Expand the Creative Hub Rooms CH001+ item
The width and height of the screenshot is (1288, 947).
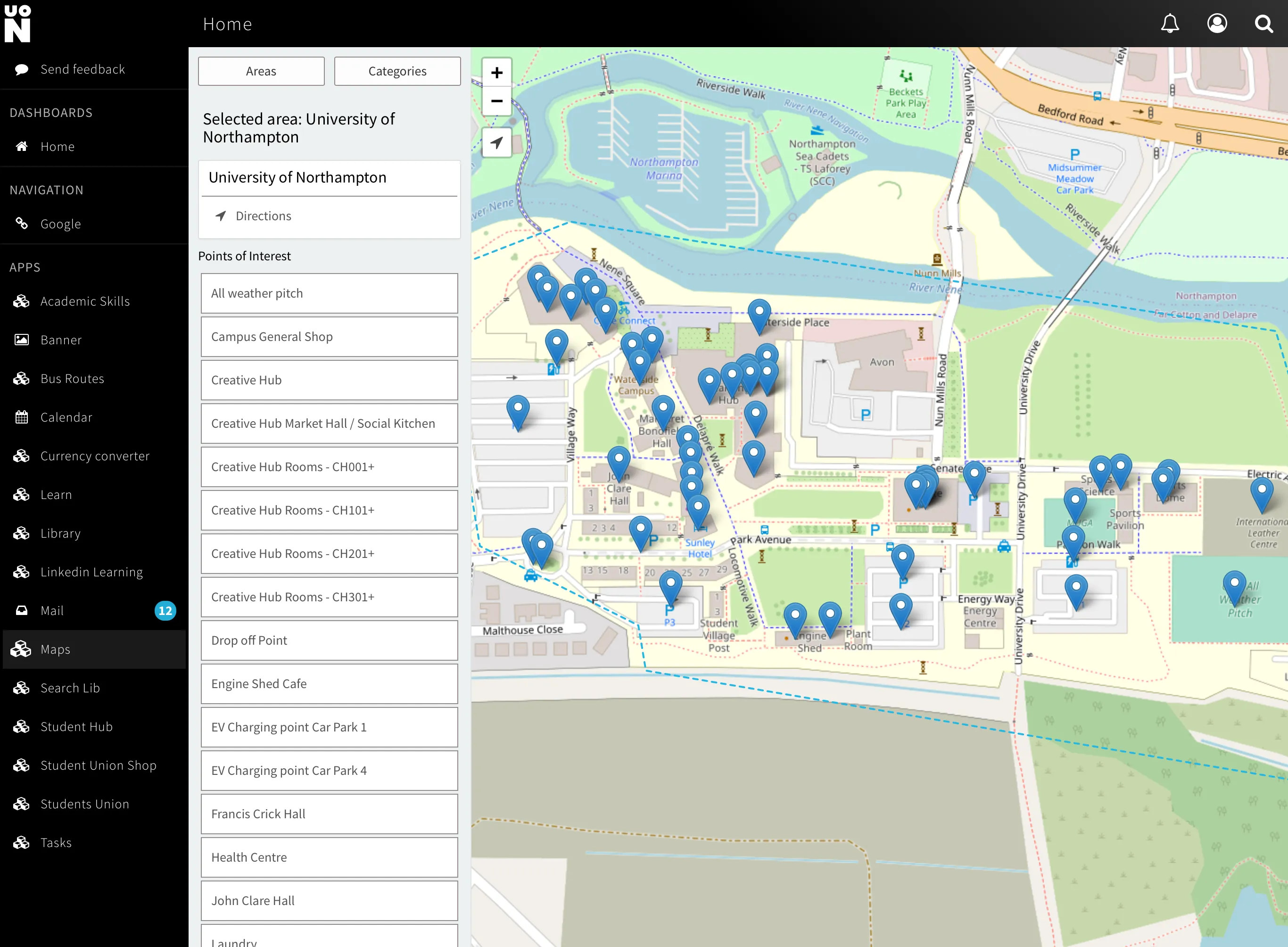[x=328, y=466]
